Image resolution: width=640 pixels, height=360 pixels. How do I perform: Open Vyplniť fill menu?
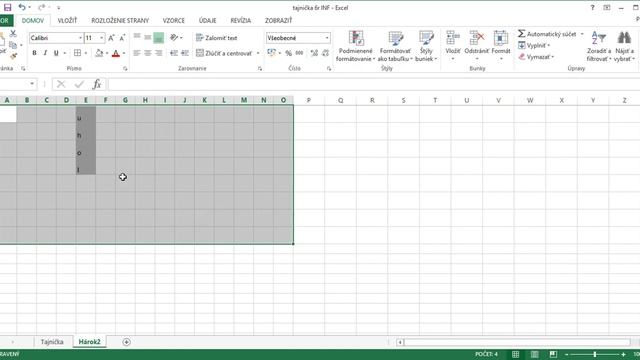pos(534,45)
